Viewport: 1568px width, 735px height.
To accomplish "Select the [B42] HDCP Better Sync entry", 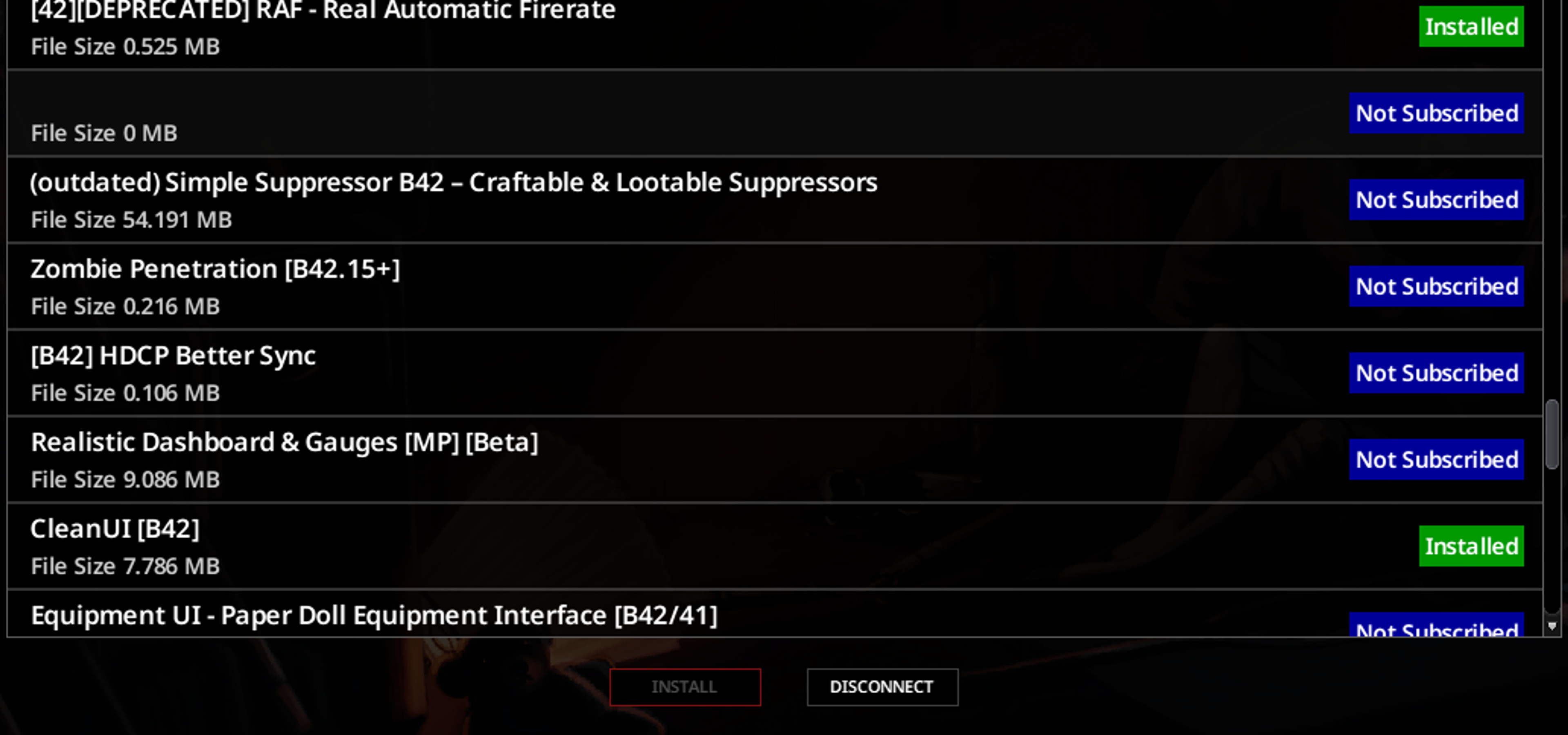I will point(774,372).
